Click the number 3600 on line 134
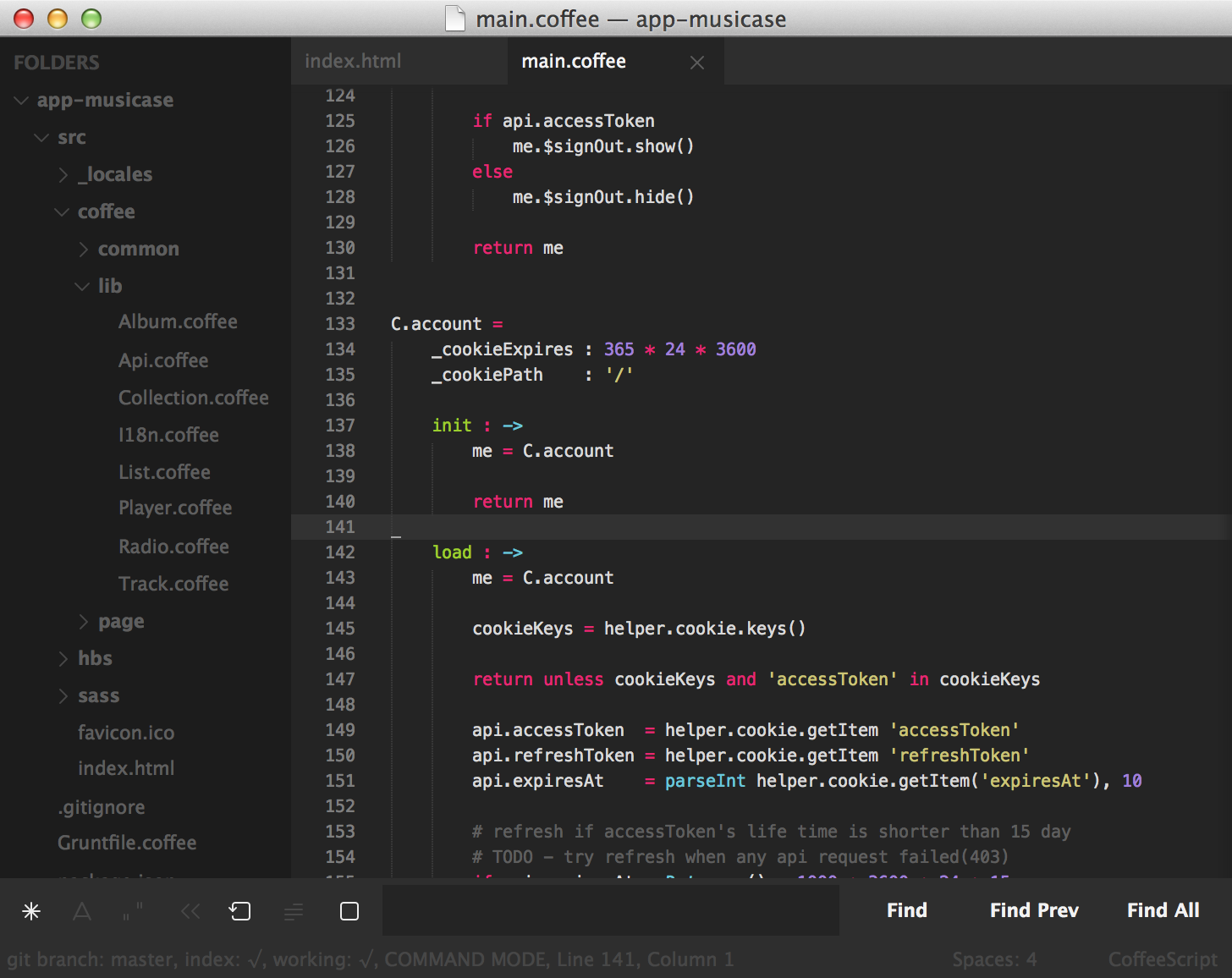This screenshot has width=1232, height=978. pos(735,349)
